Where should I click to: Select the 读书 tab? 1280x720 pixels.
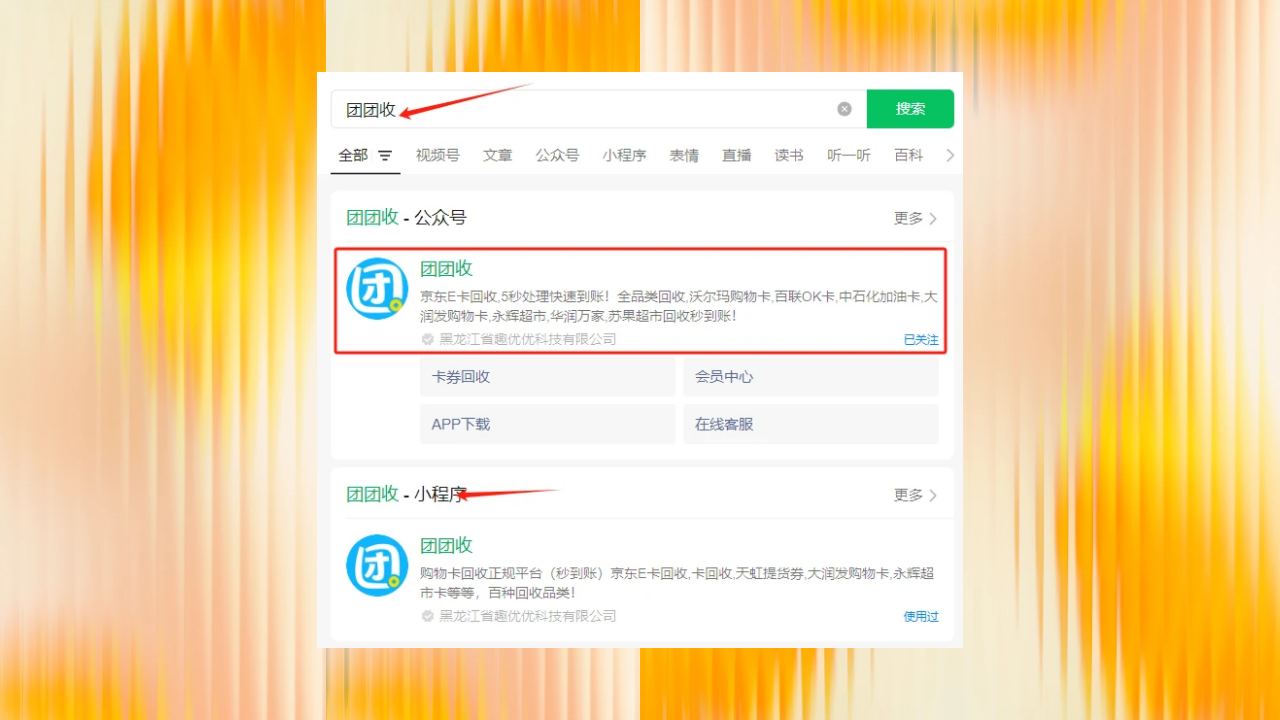[x=789, y=155]
